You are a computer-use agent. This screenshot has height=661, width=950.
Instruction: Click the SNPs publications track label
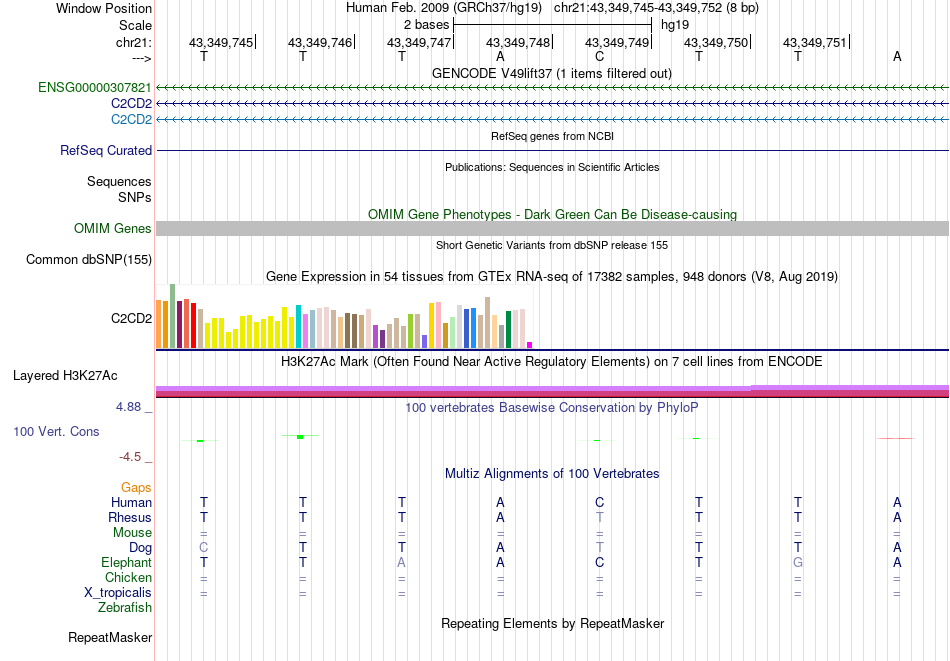click(135, 197)
